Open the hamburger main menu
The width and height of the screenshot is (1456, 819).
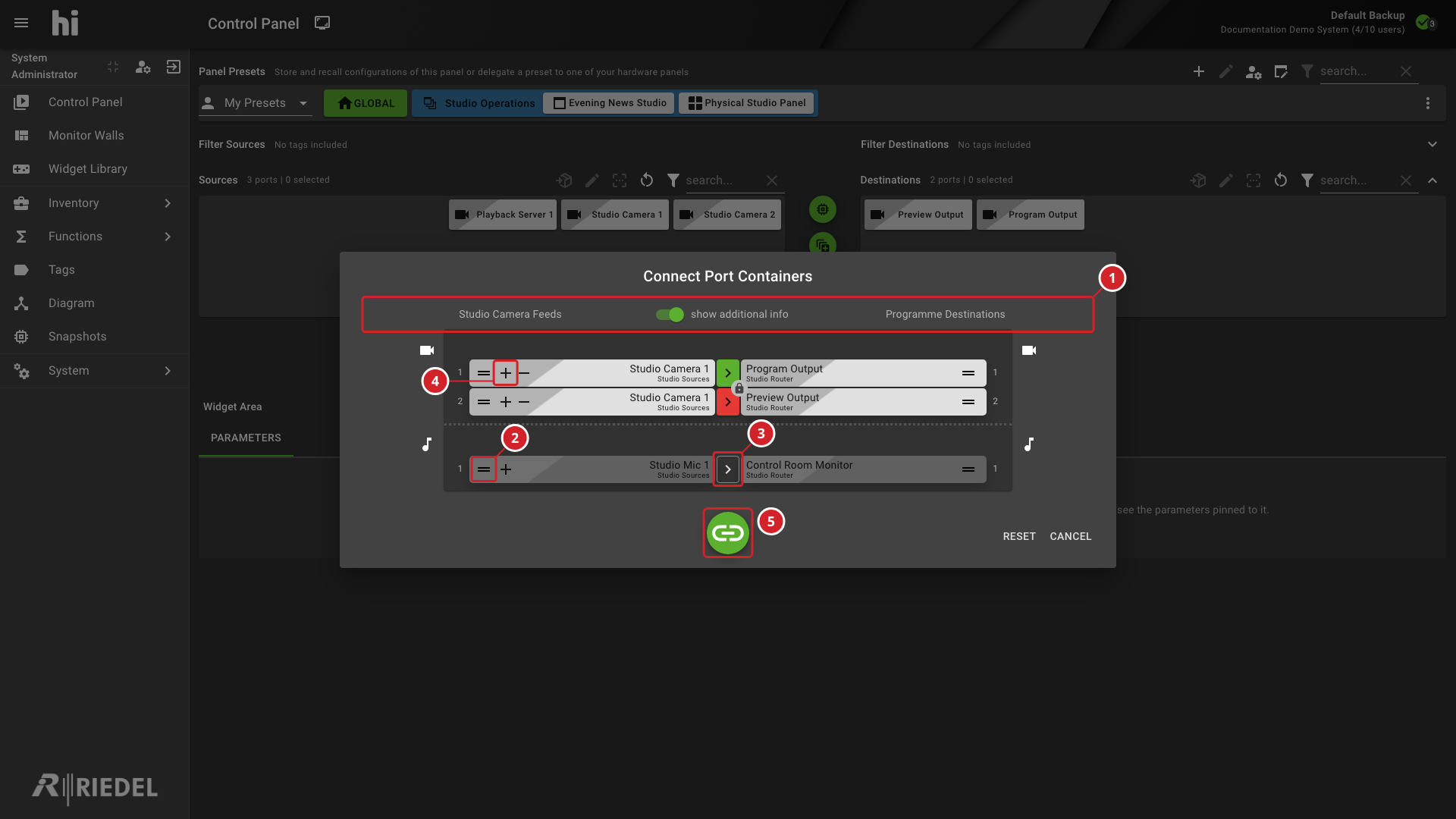(x=21, y=23)
